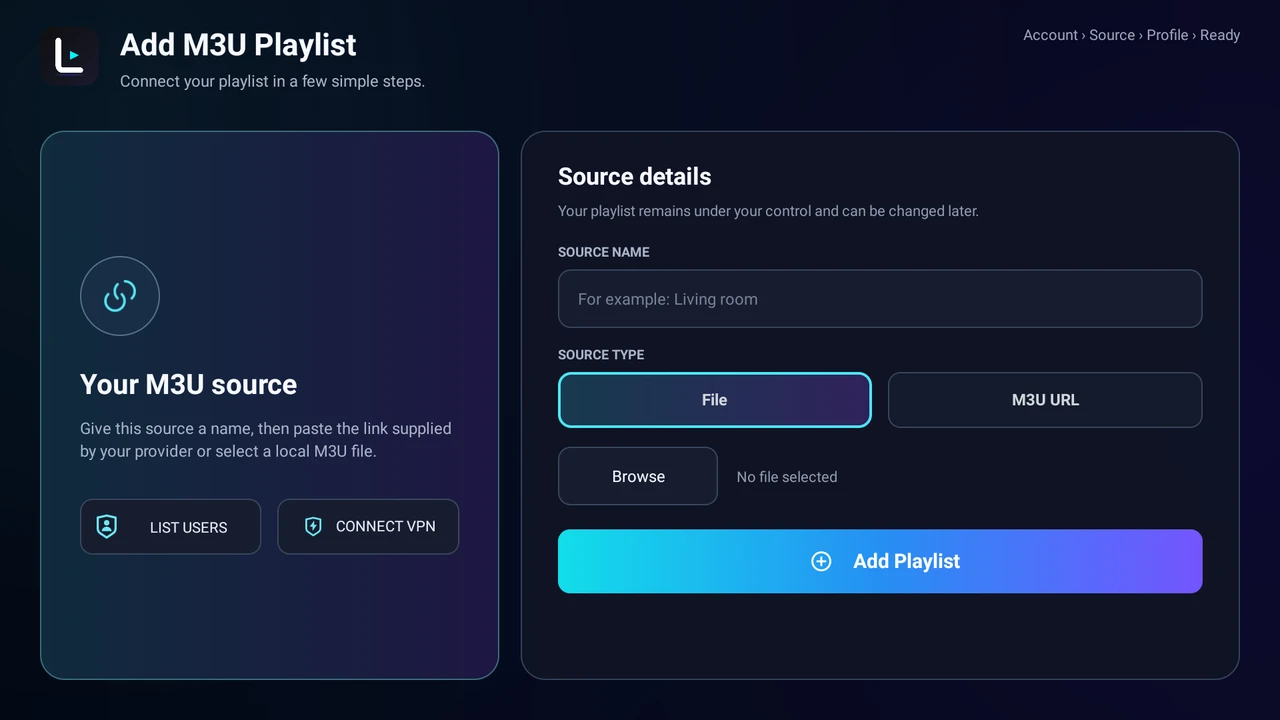Select the File source type

pos(715,400)
